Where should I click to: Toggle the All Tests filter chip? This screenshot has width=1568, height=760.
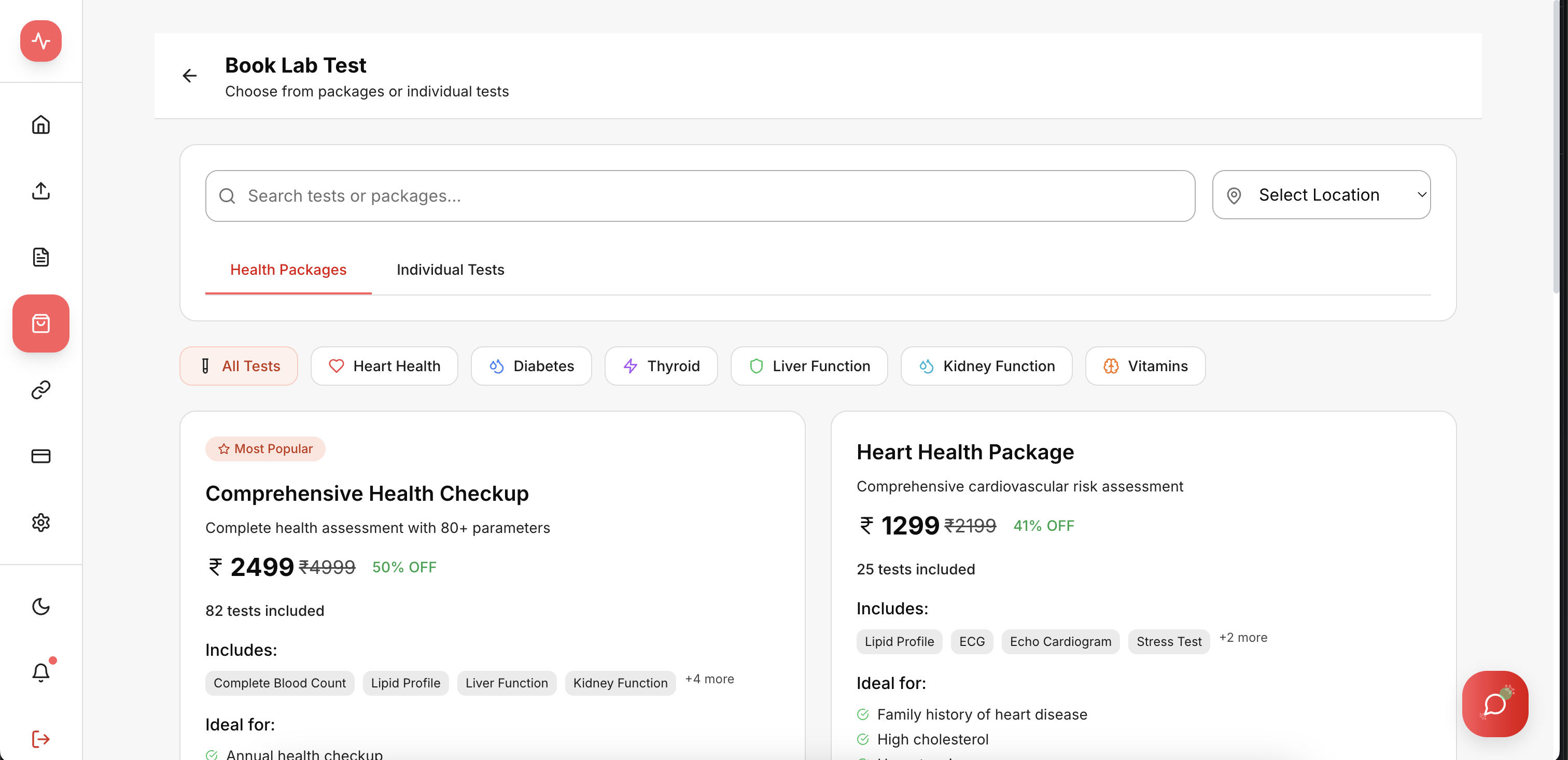(239, 365)
